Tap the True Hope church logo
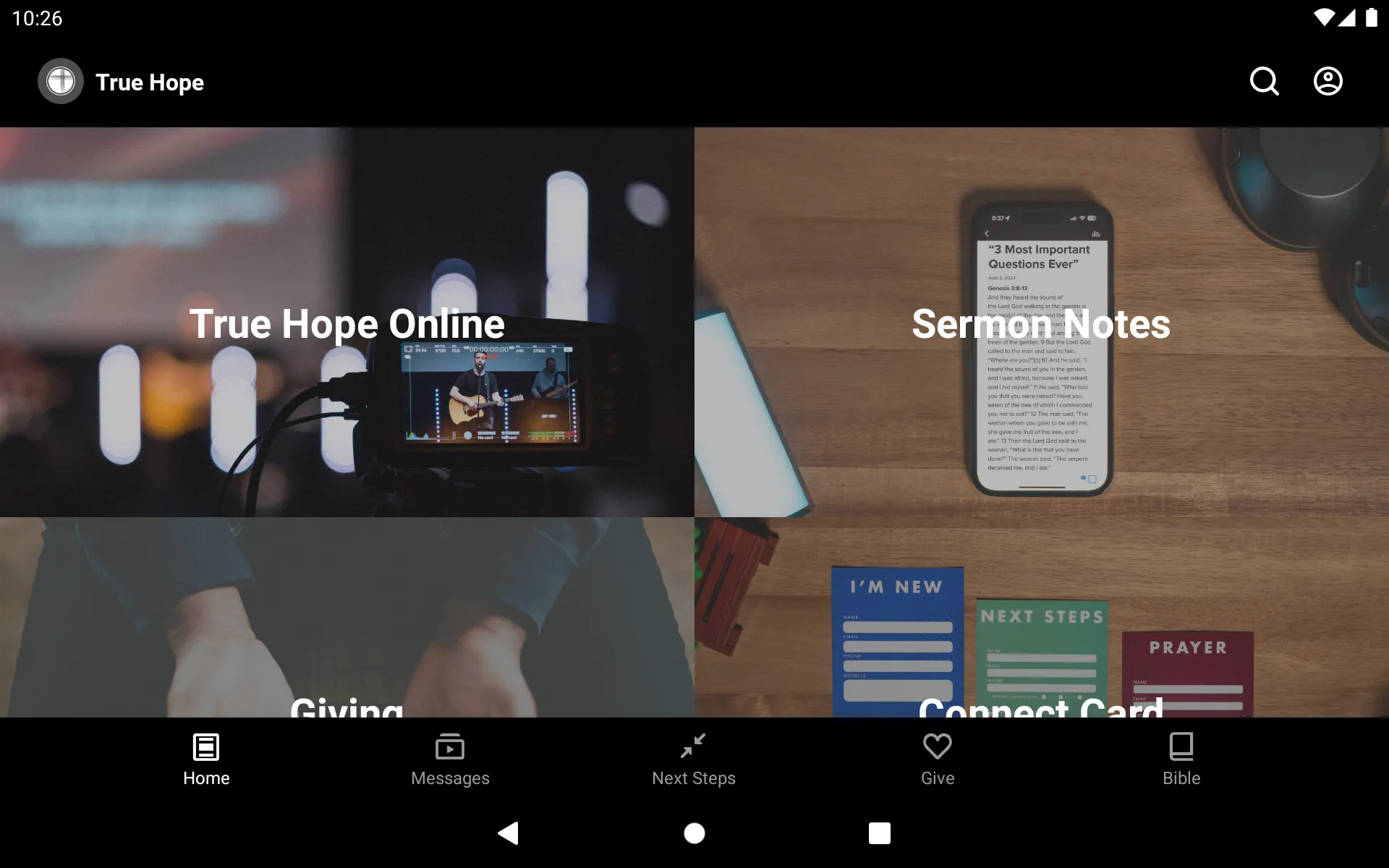Image resolution: width=1389 pixels, height=868 pixels. pos(60,81)
